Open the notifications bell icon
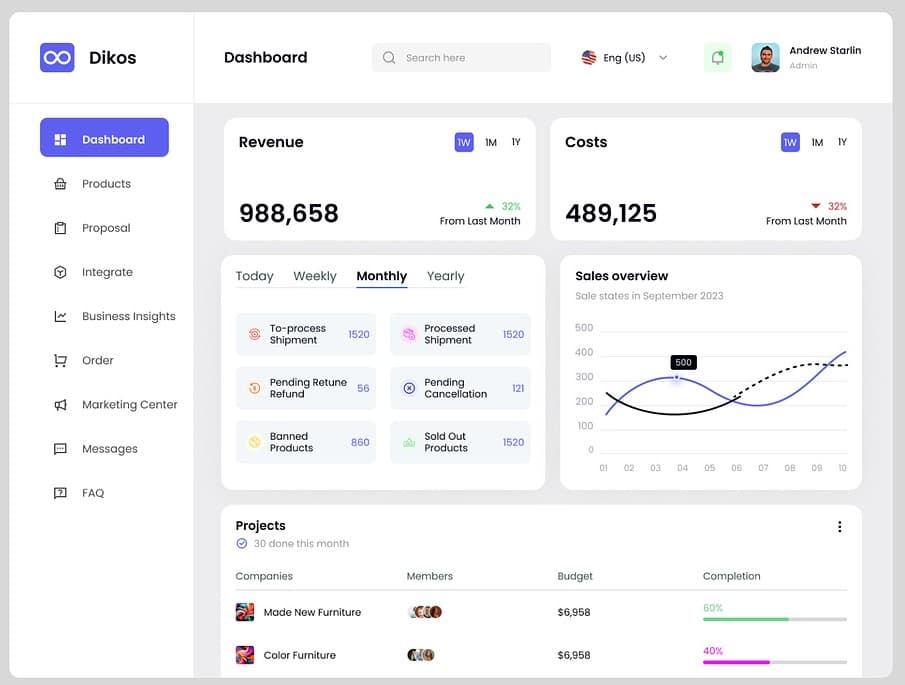The image size is (905, 685). pos(717,57)
